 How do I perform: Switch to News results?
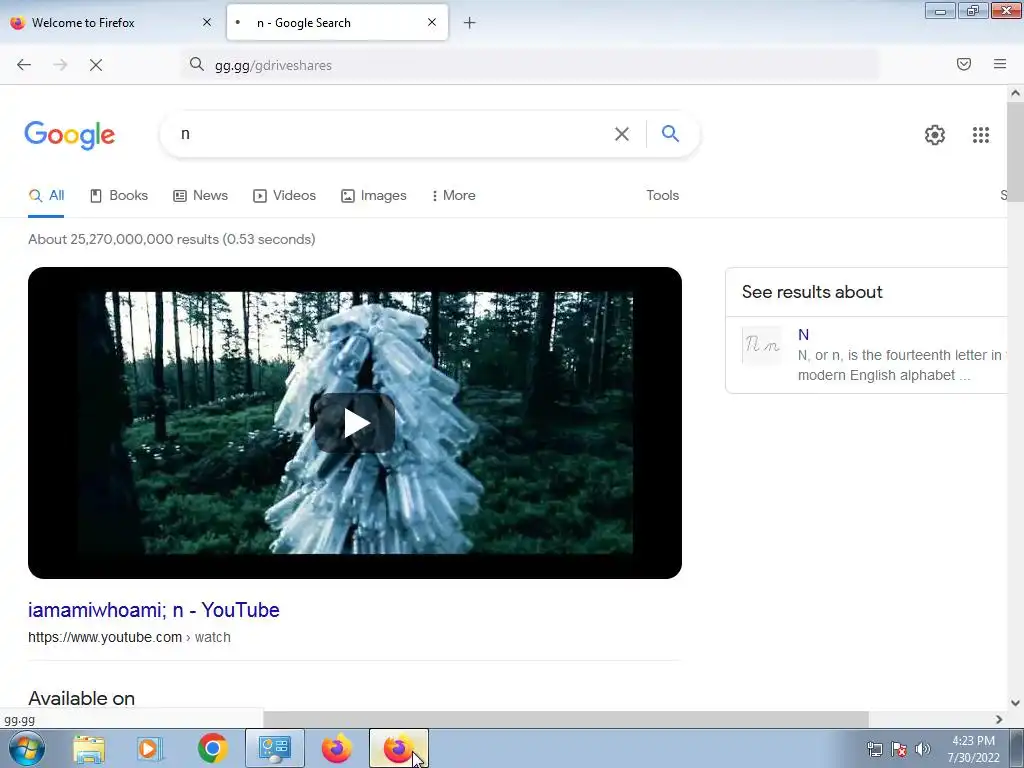click(x=200, y=195)
